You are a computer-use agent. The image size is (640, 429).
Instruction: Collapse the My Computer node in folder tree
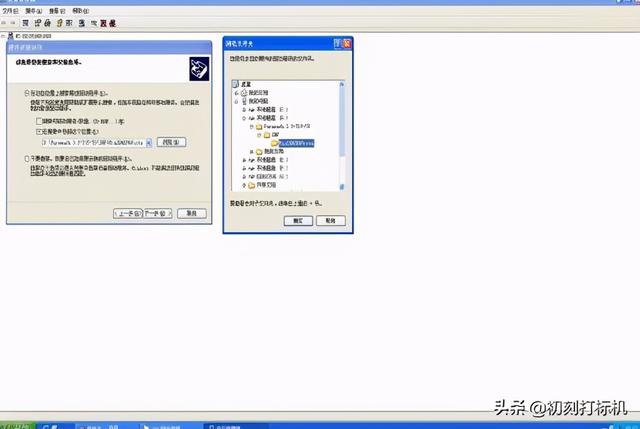tap(234, 101)
